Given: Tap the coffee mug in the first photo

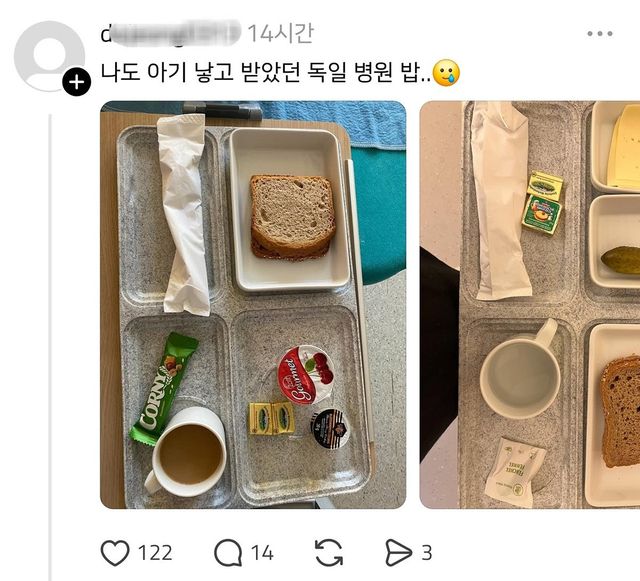Looking at the screenshot, I should point(186,452).
